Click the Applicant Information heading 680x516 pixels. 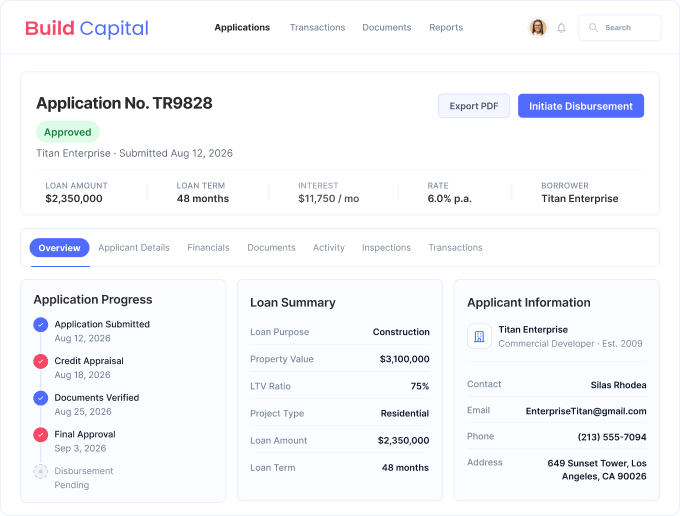(529, 303)
